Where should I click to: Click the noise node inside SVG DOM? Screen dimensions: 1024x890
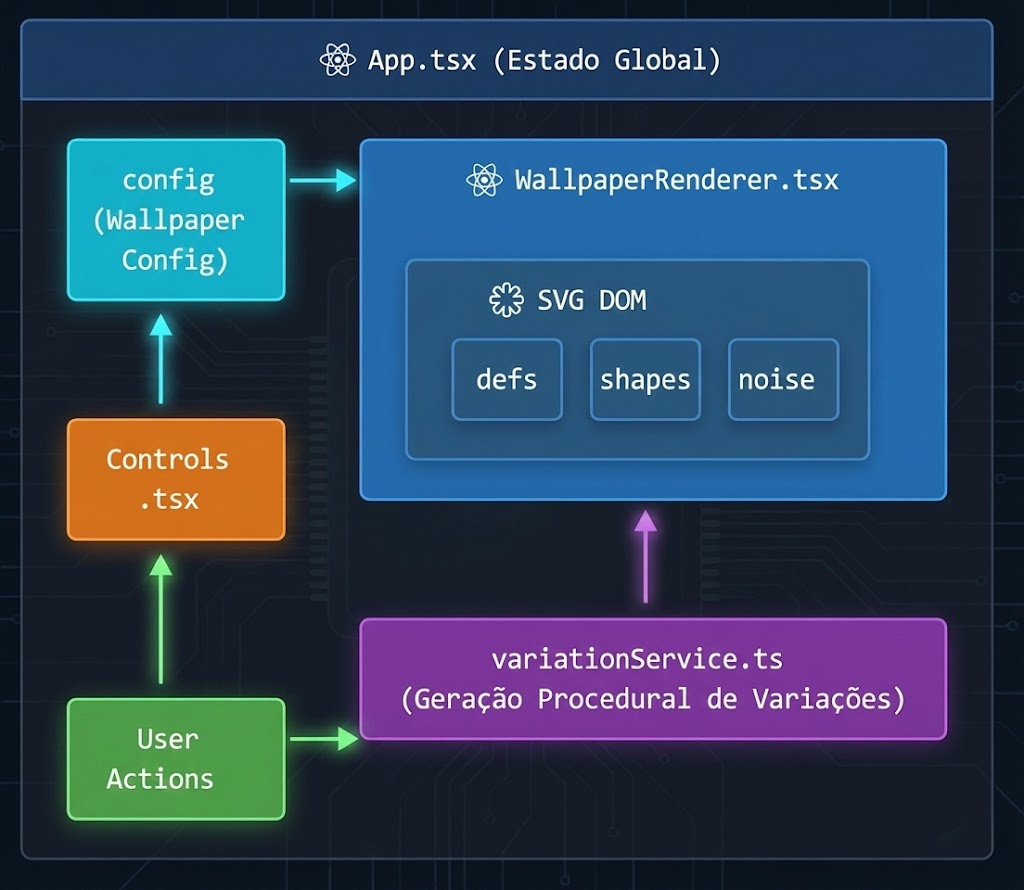pos(782,380)
